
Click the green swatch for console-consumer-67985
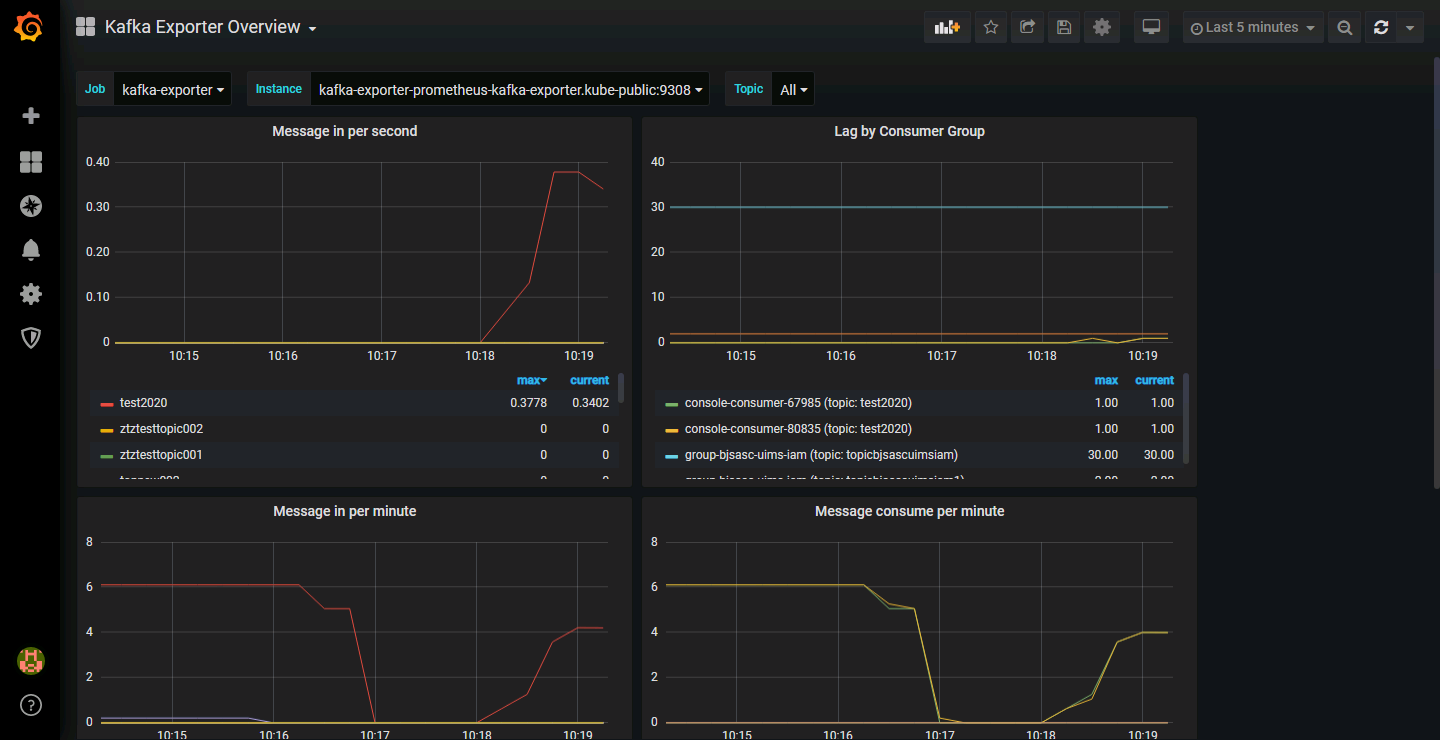click(x=671, y=404)
